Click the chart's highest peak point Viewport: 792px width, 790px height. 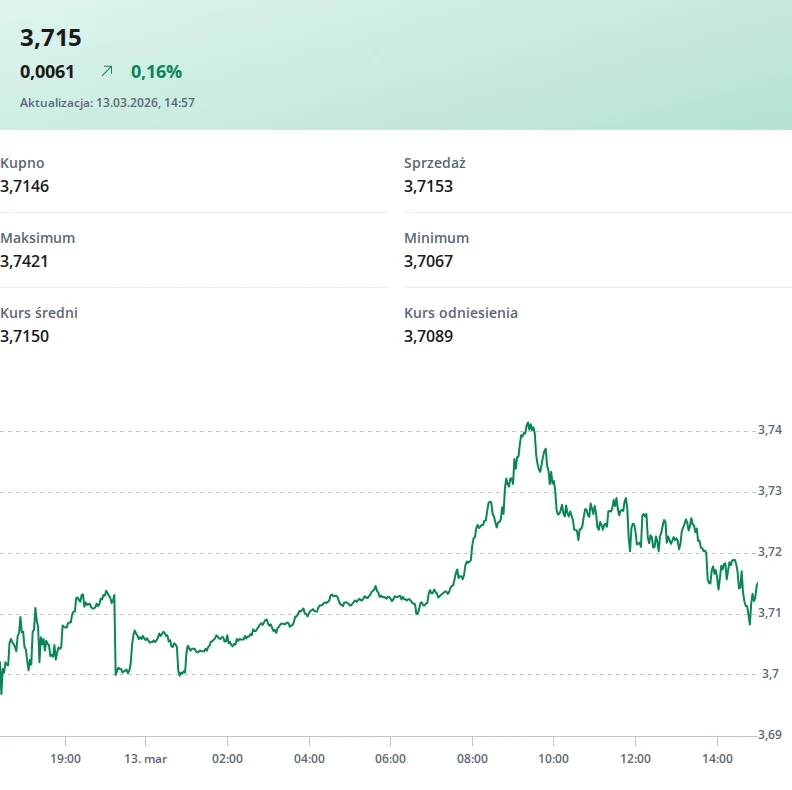pos(528,423)
